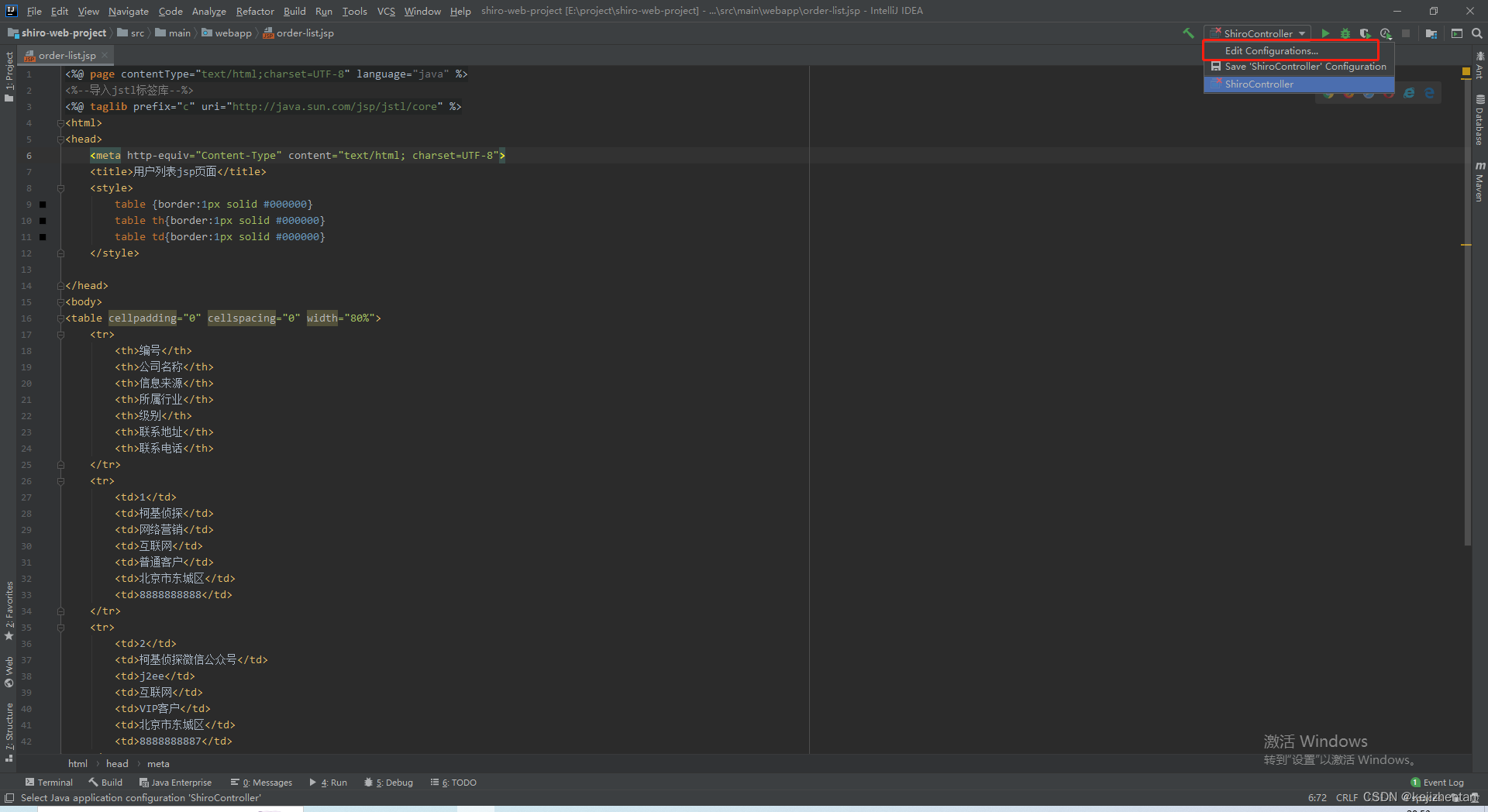Preview the page in the Edge browser
The image size is (1488, 812).
coord(1429,93)
